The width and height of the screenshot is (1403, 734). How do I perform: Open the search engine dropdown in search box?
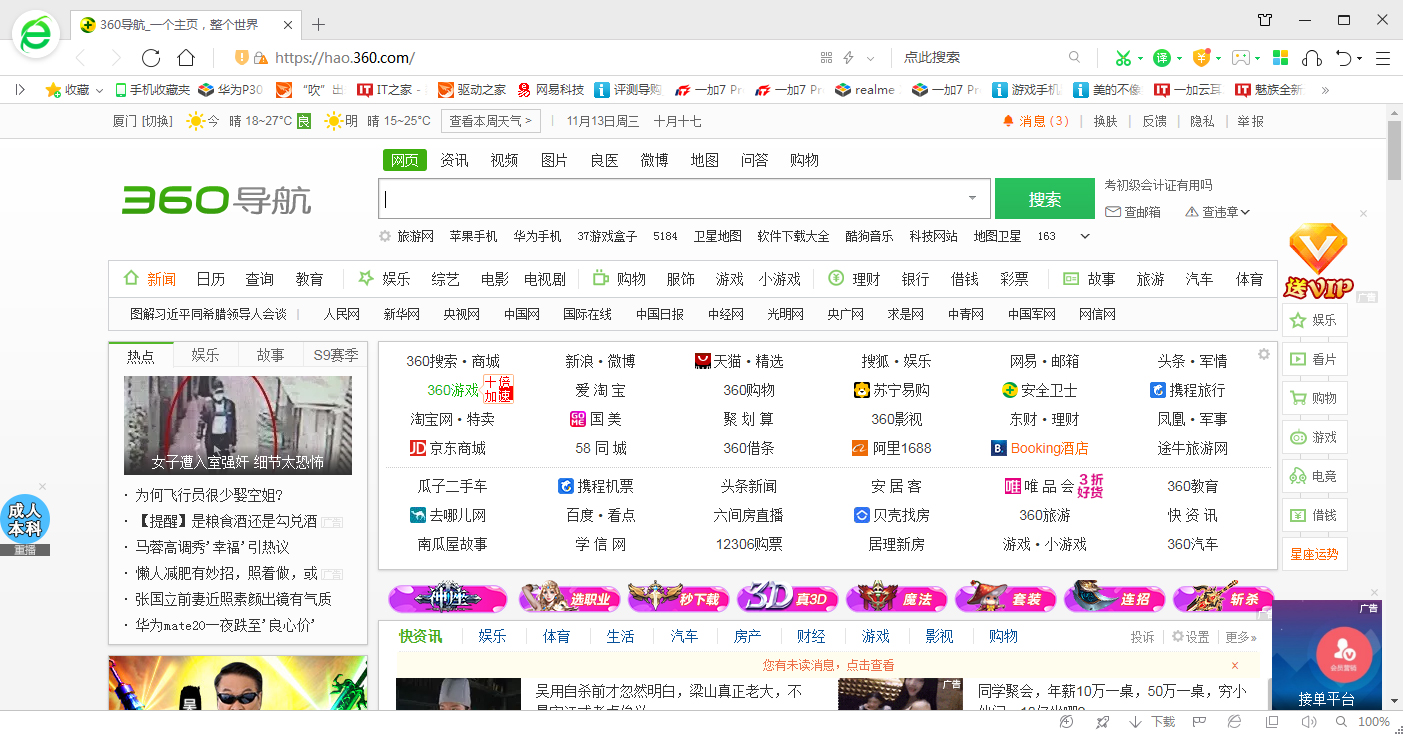973,198
